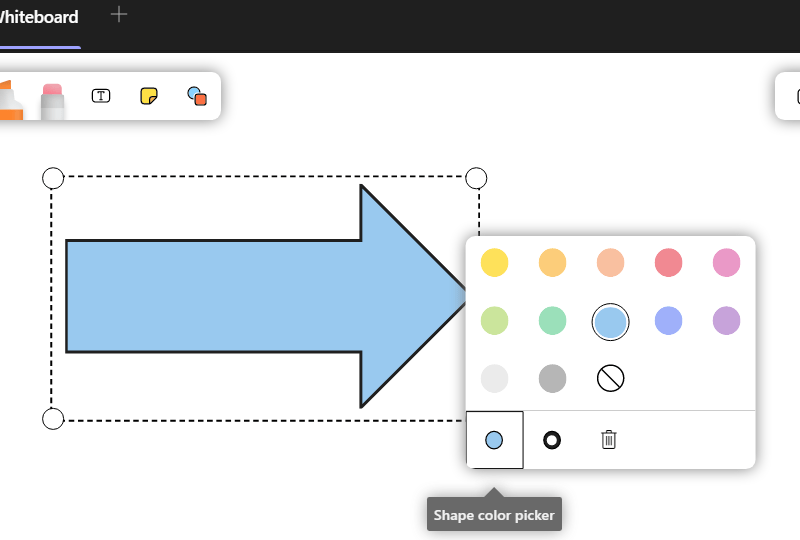Open the shapes tool
The height and width of the screenshot is (540, 800).
pos(197,96)
